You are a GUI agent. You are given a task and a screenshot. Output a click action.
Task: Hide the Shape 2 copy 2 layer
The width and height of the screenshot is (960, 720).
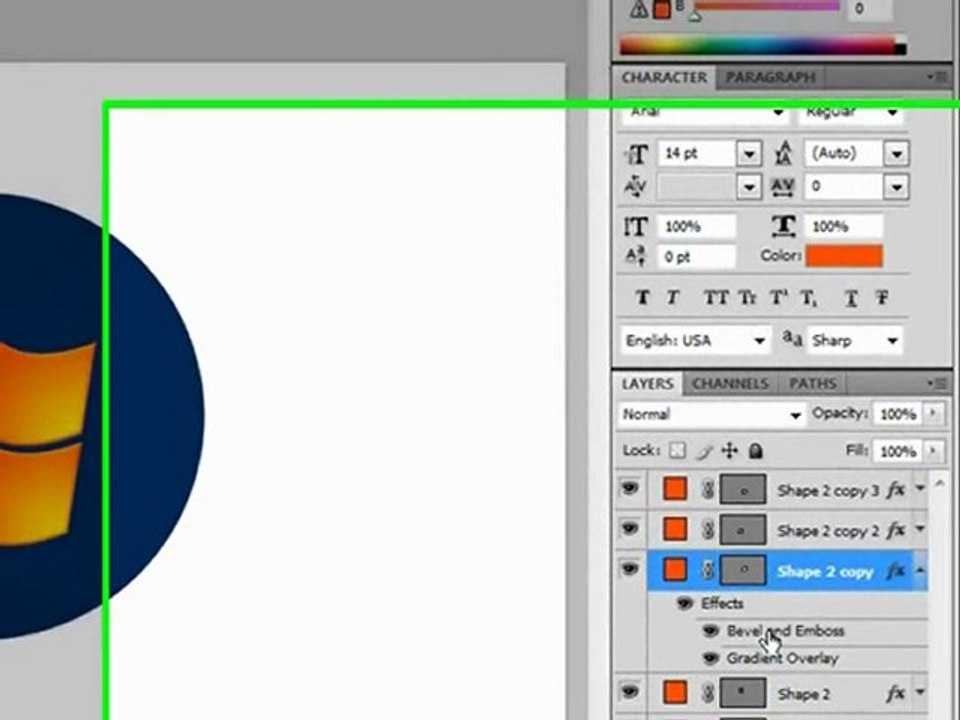pos(629,528)
